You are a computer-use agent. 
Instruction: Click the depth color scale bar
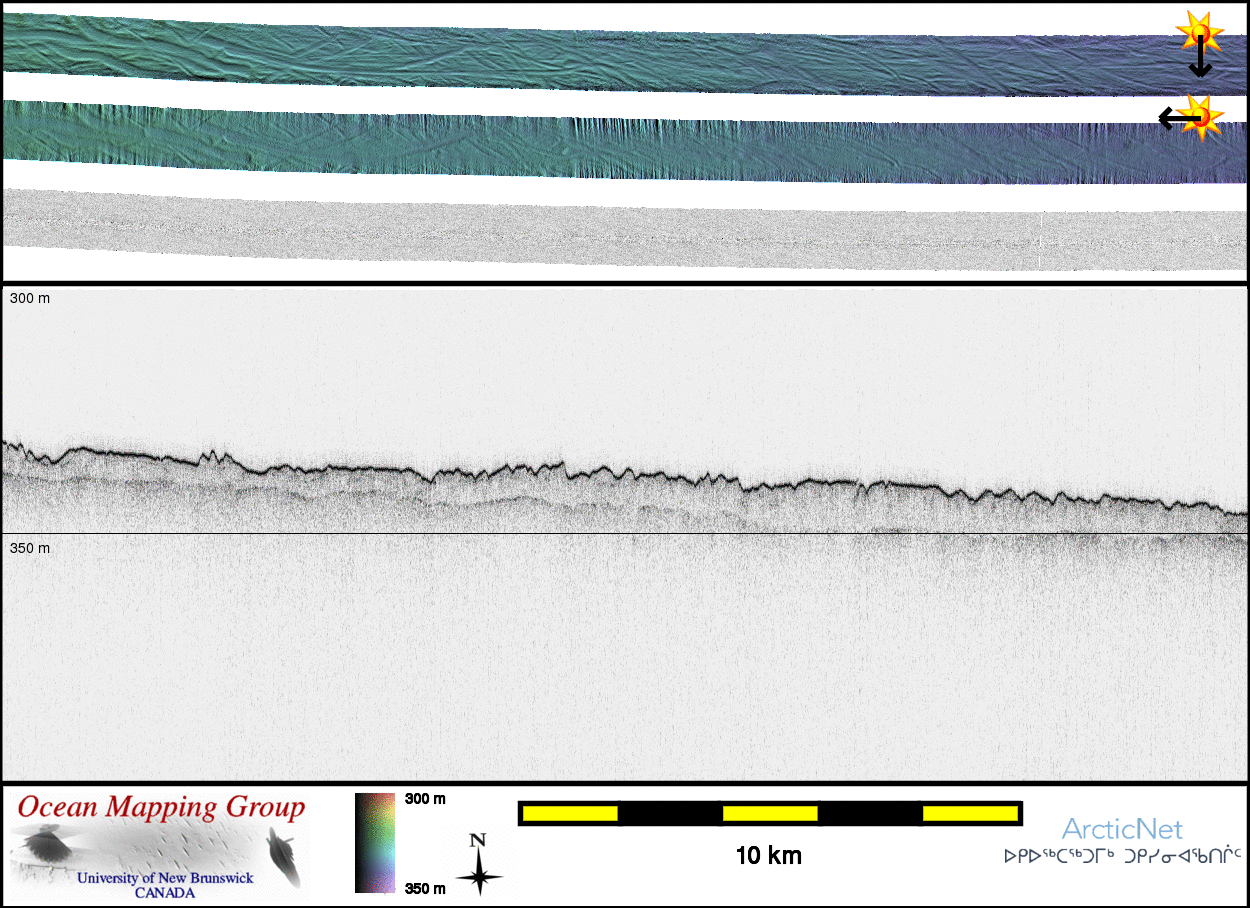(x=375, y=842)
